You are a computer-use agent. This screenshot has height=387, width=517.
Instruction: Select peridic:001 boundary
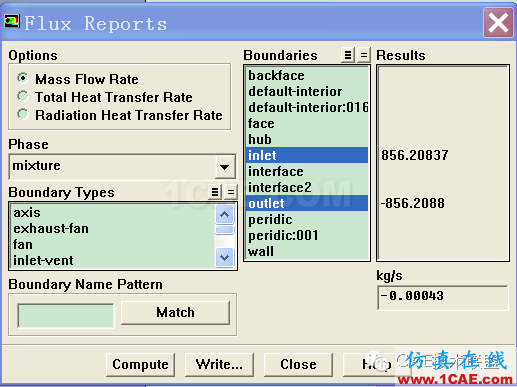(x=307, y=235)
